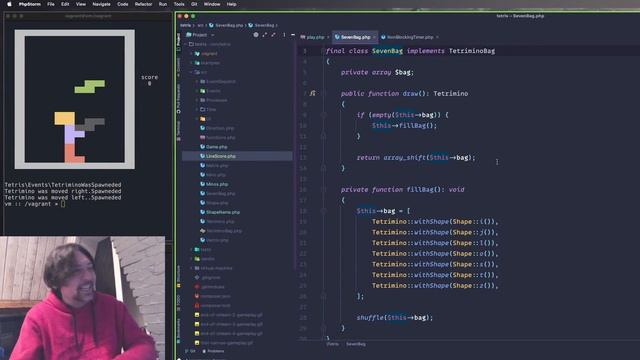Viewport: 640px width, 360px height.
Task: Click the implements gutter icon beside draw()
Action: [x=312, y=93]
